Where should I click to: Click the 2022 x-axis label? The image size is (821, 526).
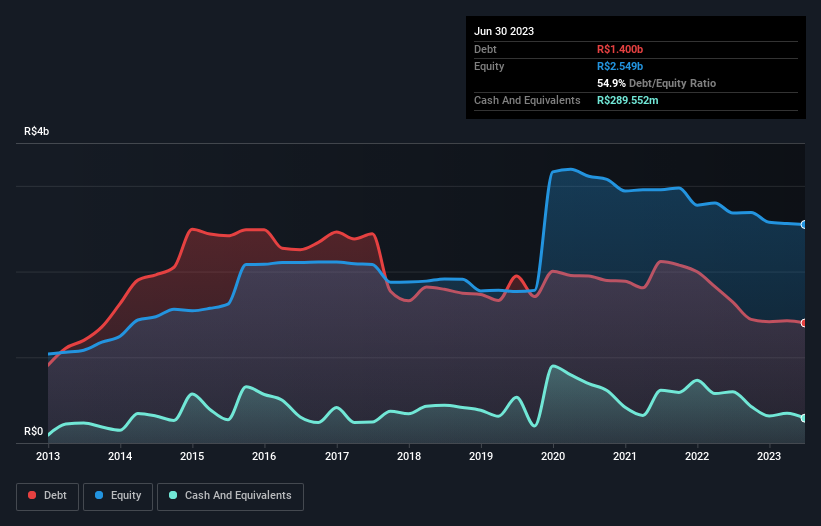click(697, 456)
